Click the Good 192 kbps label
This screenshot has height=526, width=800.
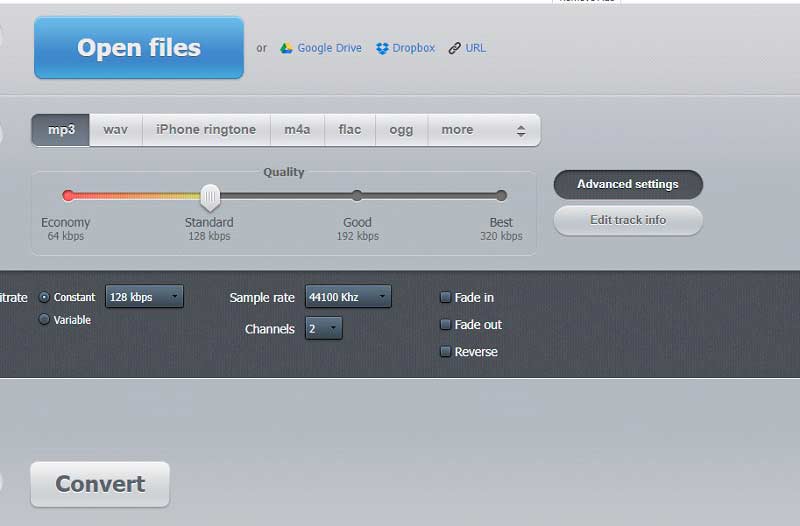[358, 229]
